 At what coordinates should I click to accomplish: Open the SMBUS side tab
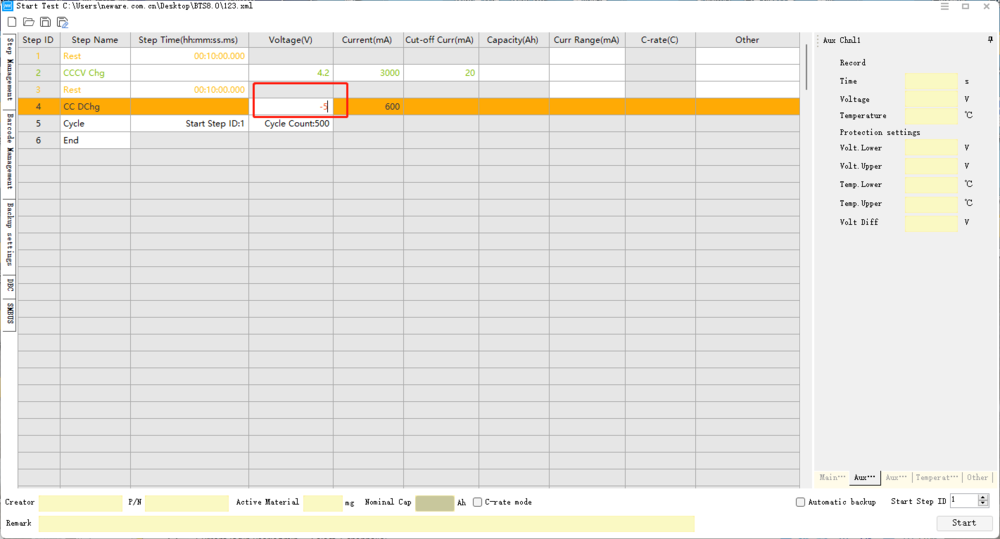[x=9, y=313]
